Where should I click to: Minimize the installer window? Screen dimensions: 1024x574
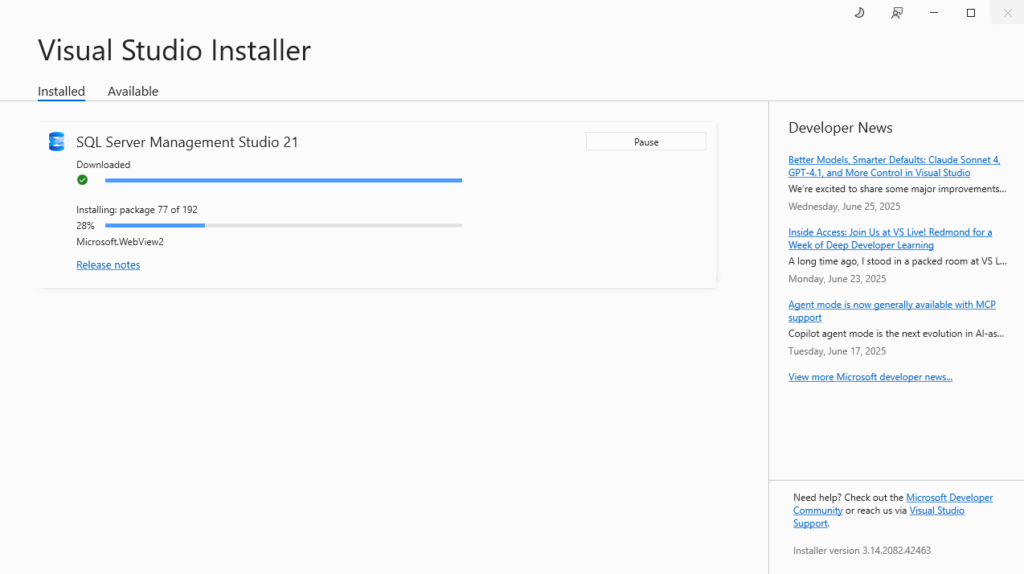tap(934, 13)
